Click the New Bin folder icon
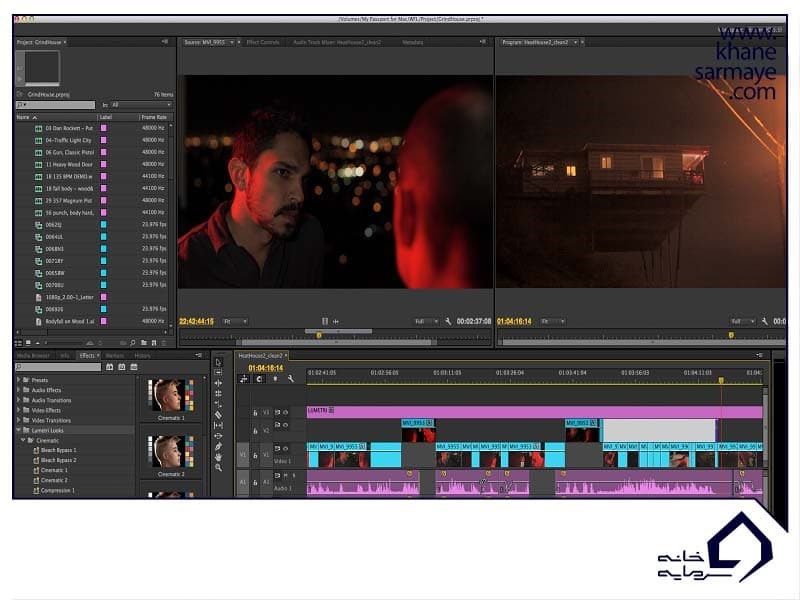The width and height of the screenshot is (800, 600). coord(144,343)
